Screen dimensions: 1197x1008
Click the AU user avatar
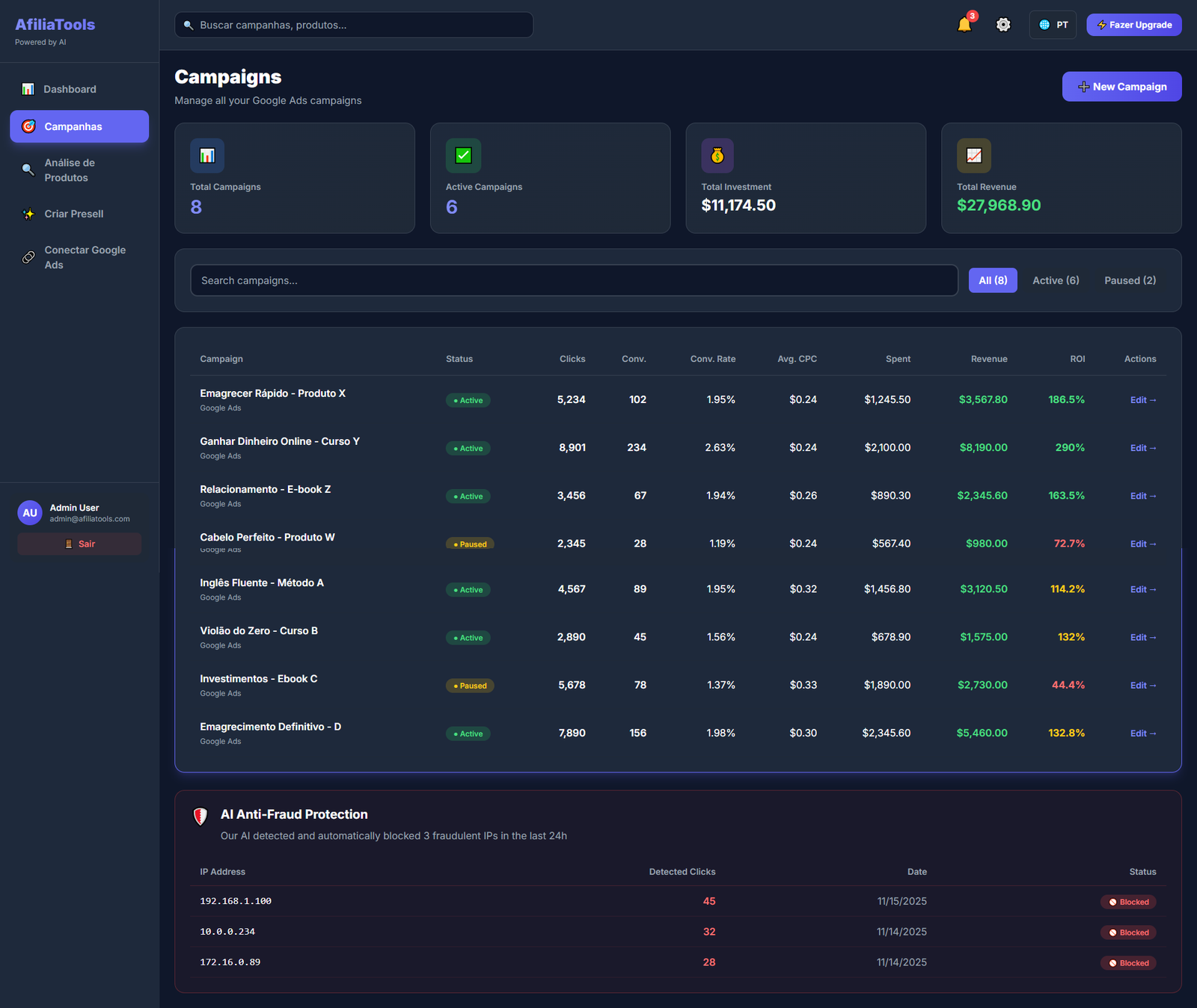click(x=30, y=513)
